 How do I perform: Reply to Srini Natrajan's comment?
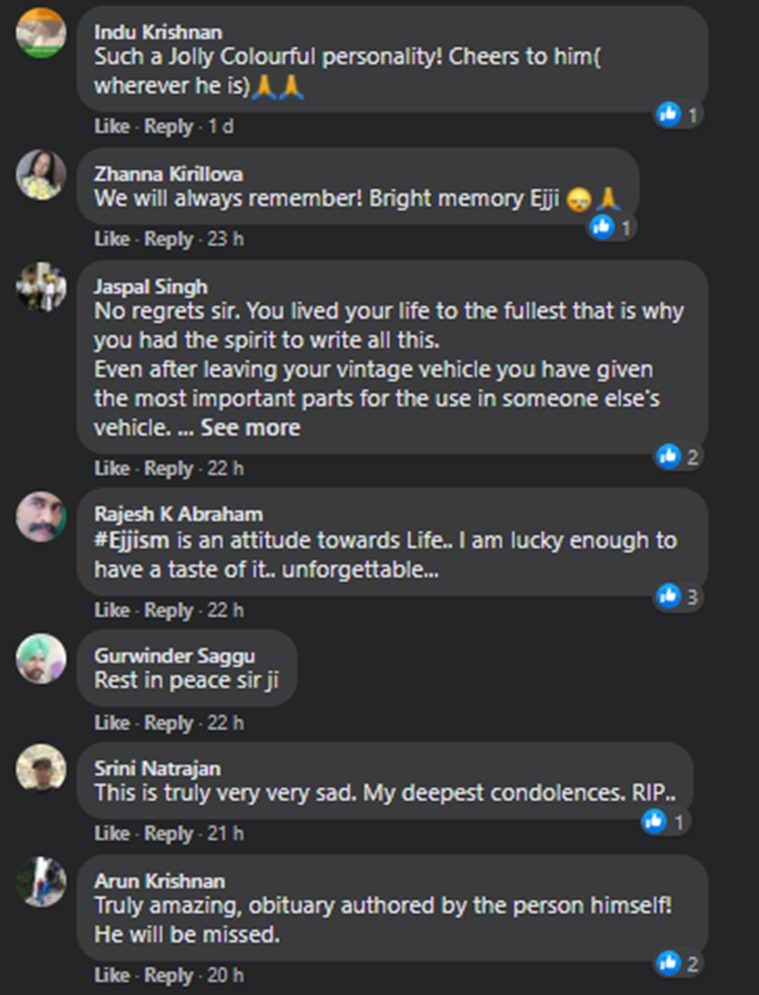168,833
